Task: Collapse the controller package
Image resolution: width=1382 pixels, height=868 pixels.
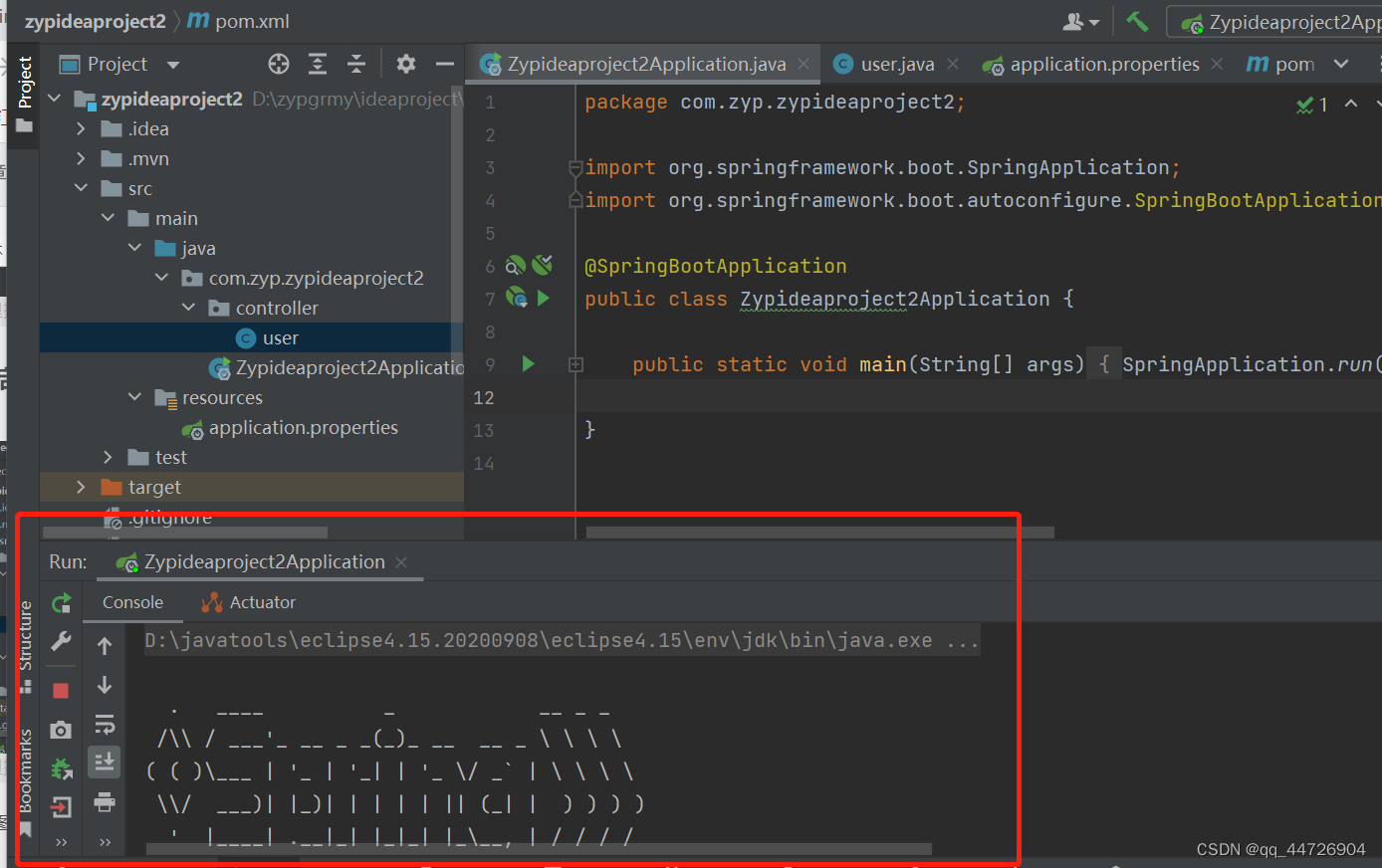Action: (x=188, y=308)
